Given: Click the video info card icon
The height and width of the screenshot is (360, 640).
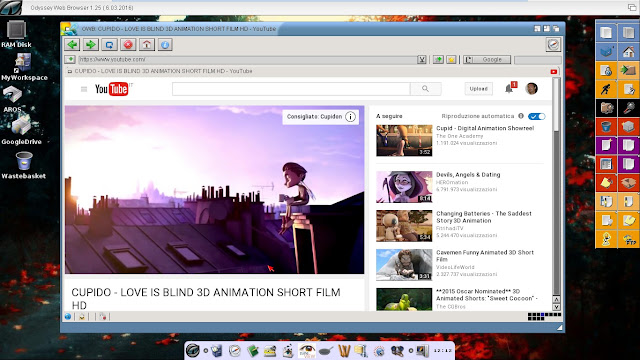Looking at the screenshot, I should point(350,117).
